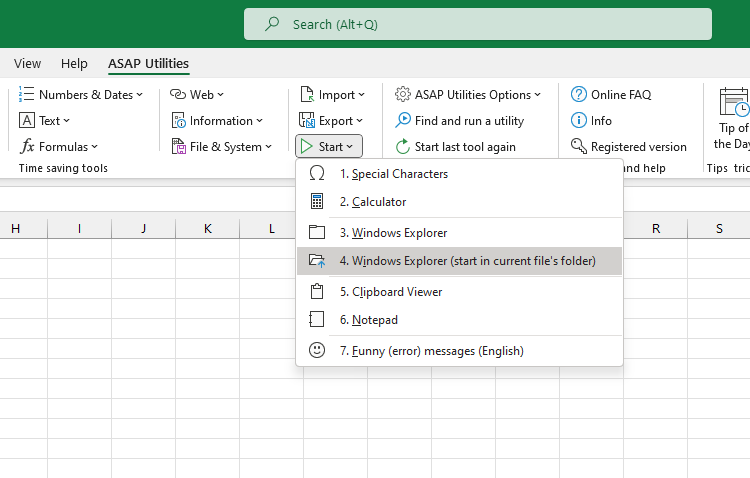
Task: Select column J header
Action: click(143, 229)
